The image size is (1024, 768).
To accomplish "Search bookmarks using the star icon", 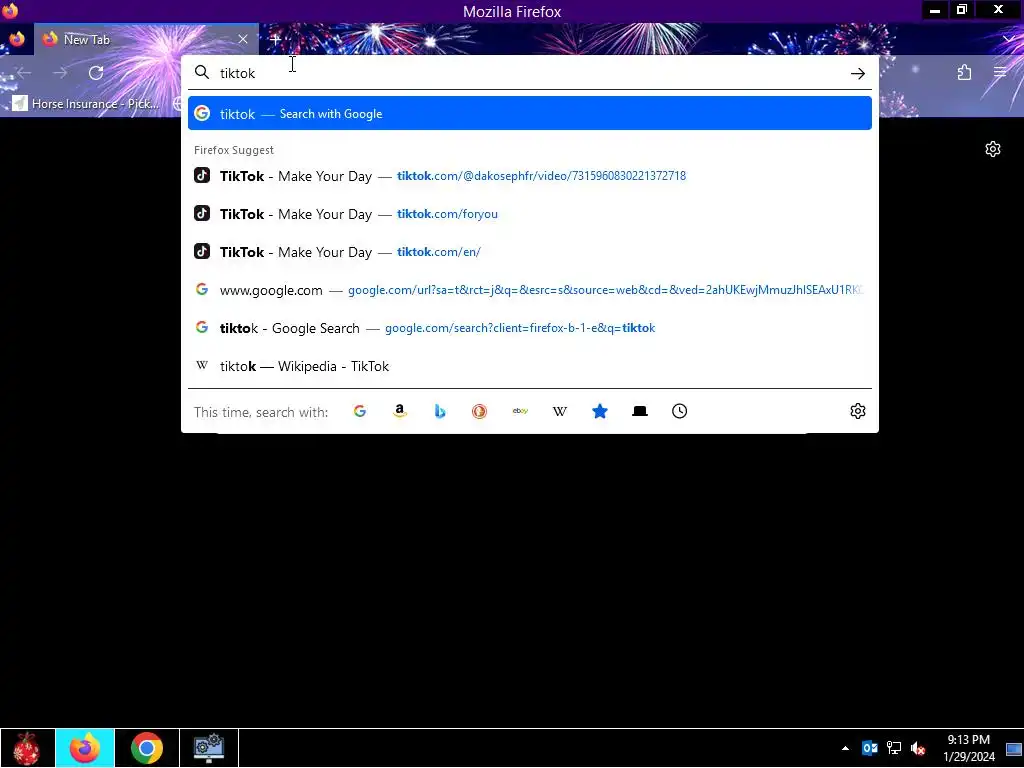I will tap(600, 411).
